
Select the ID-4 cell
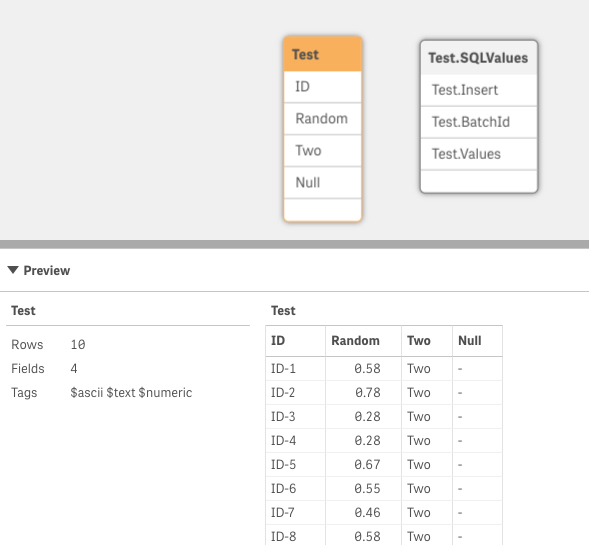coord(296,441)
